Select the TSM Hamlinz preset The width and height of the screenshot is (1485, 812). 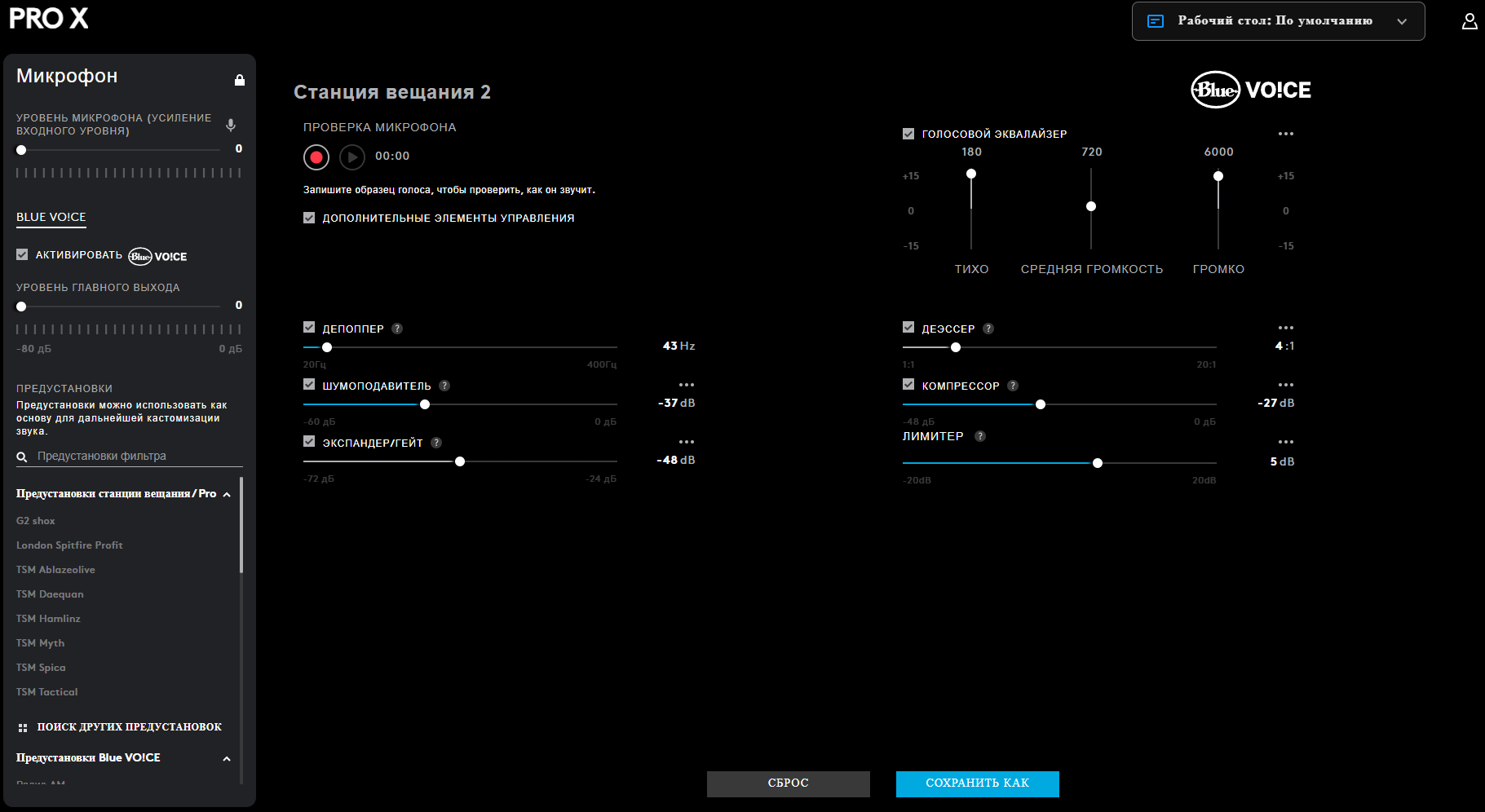click(x=48, y=619)
